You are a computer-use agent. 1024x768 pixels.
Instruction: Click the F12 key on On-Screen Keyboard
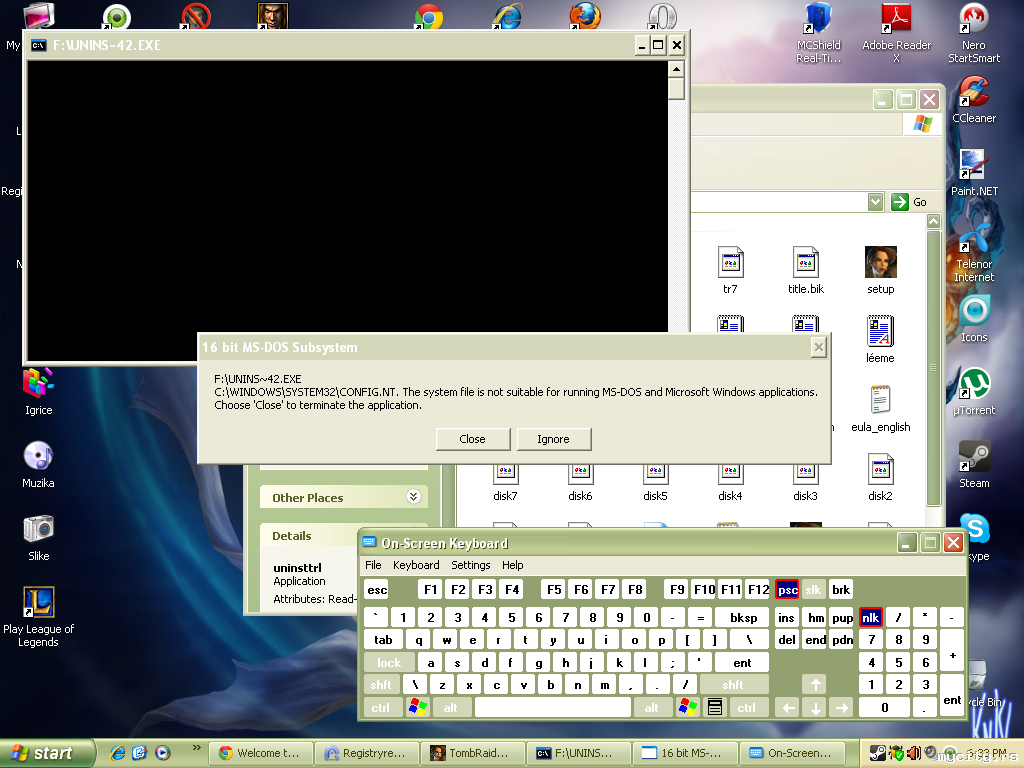[x=758, y=590]
